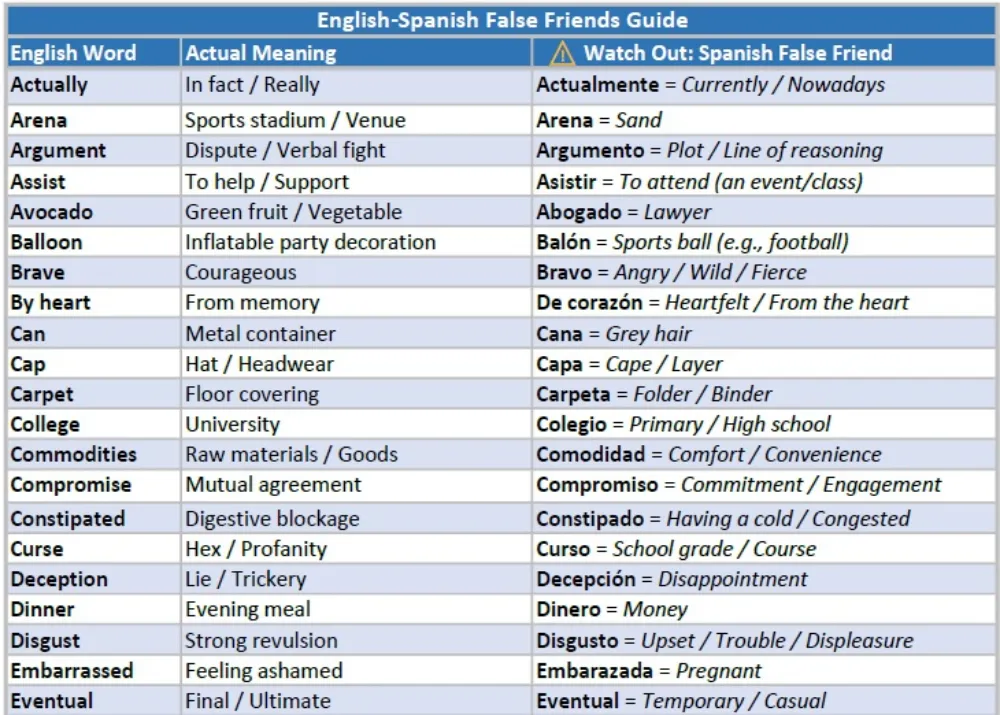The image size is (1000, 715).
Task: Click the cell reading 'Sports stadium / Venue'
Action: coord(356,120)
